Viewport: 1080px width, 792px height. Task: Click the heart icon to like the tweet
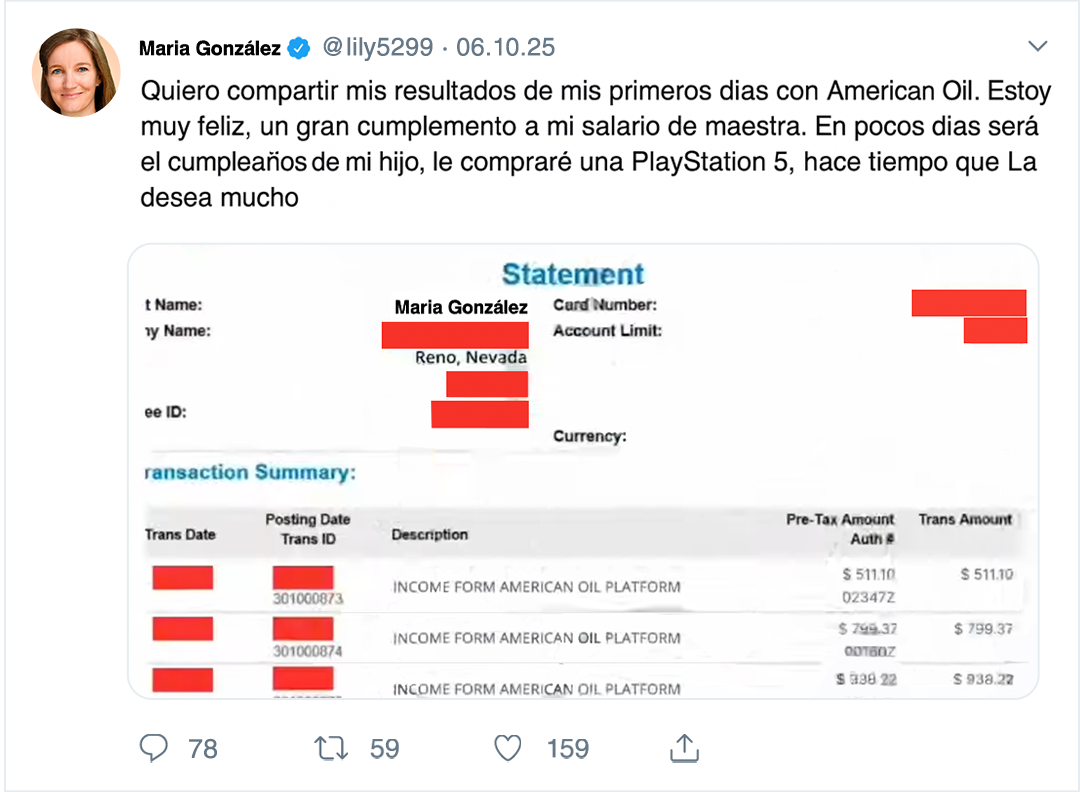click(508, 747)
